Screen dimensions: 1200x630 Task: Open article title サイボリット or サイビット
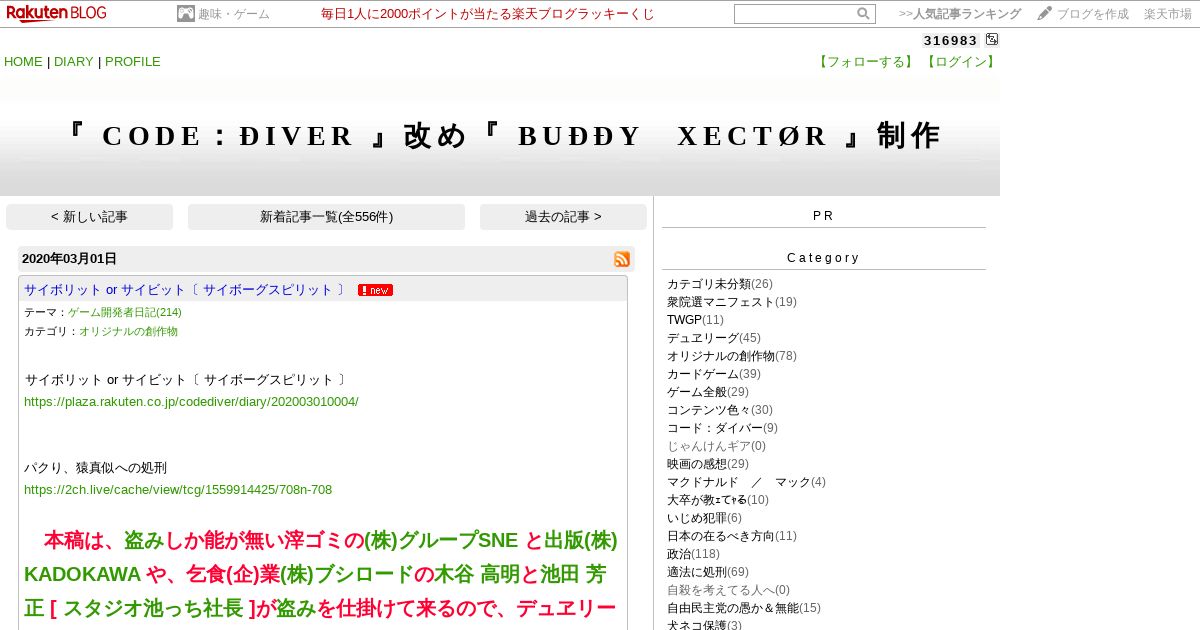(x=186, y=290)
